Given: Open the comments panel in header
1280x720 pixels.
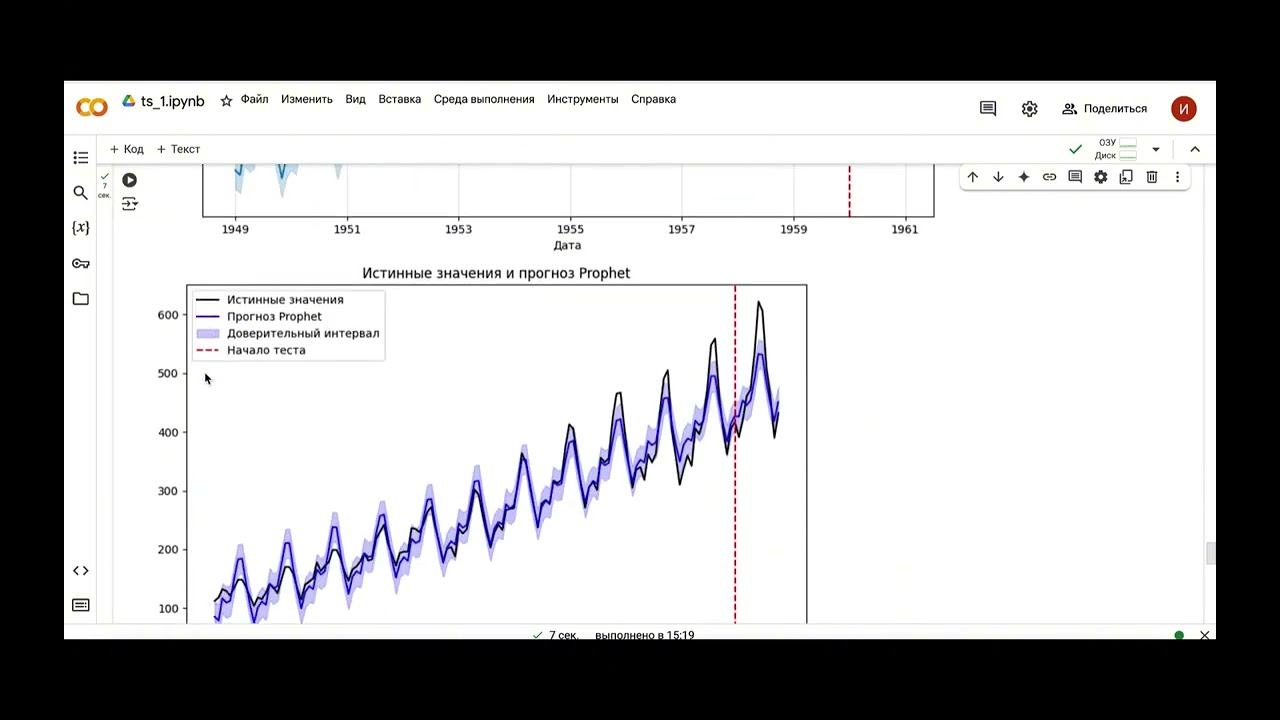Looking at the screenshot, I should click(x=988, y=109).
